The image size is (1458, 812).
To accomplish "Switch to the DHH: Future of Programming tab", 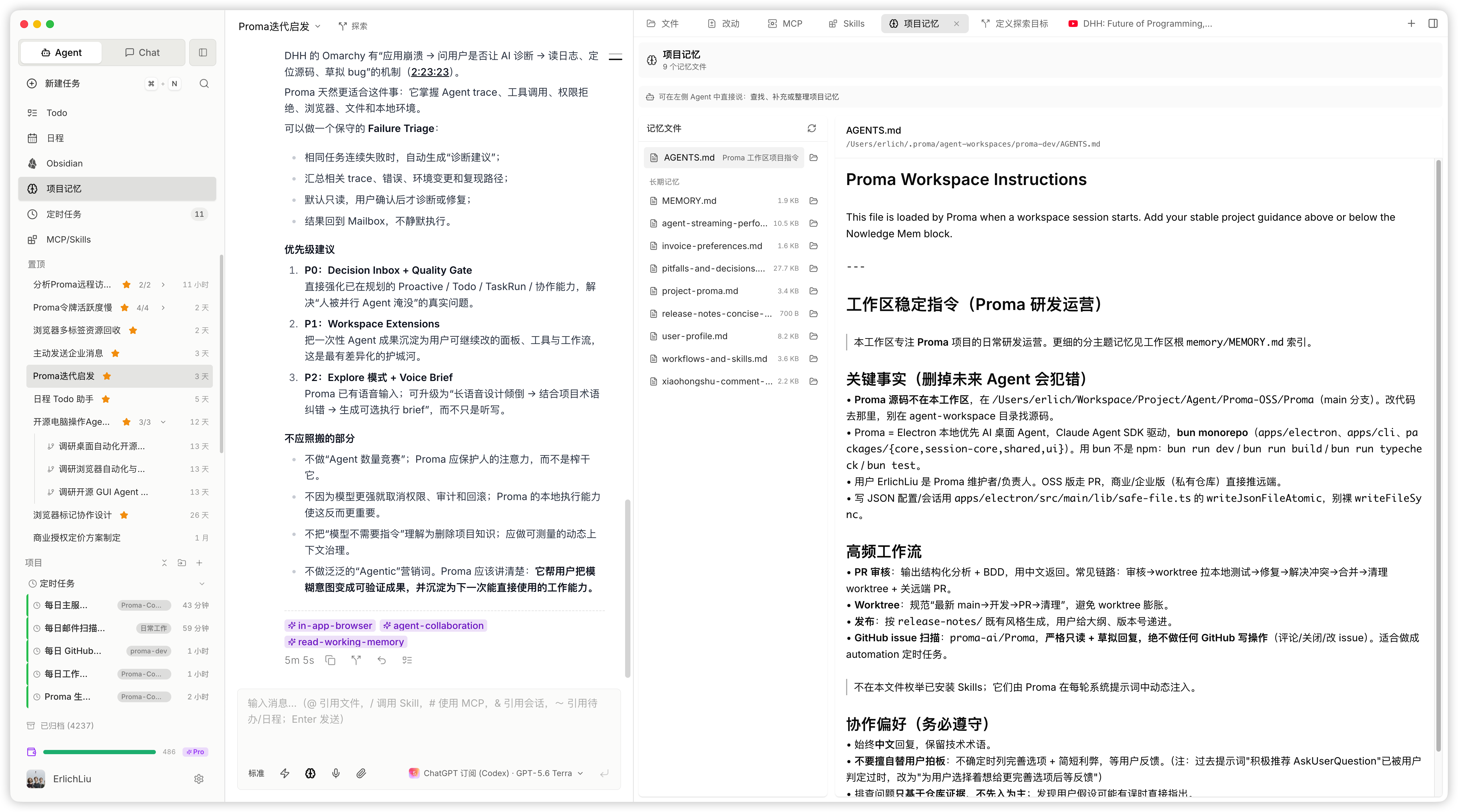I will [x=1140, y=24].
